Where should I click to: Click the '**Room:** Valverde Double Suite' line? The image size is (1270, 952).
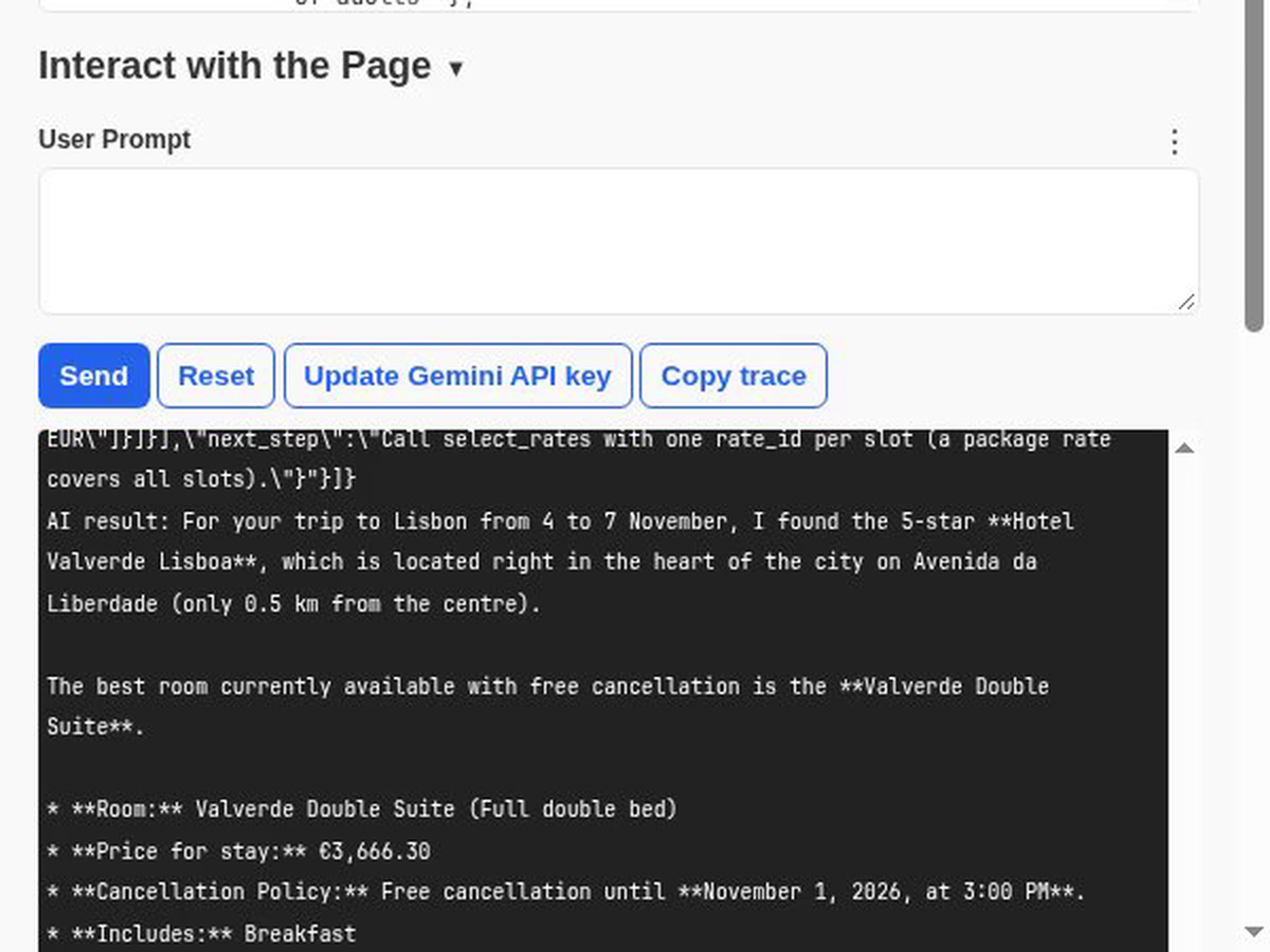pyautogui.click(x=362, y=809)
